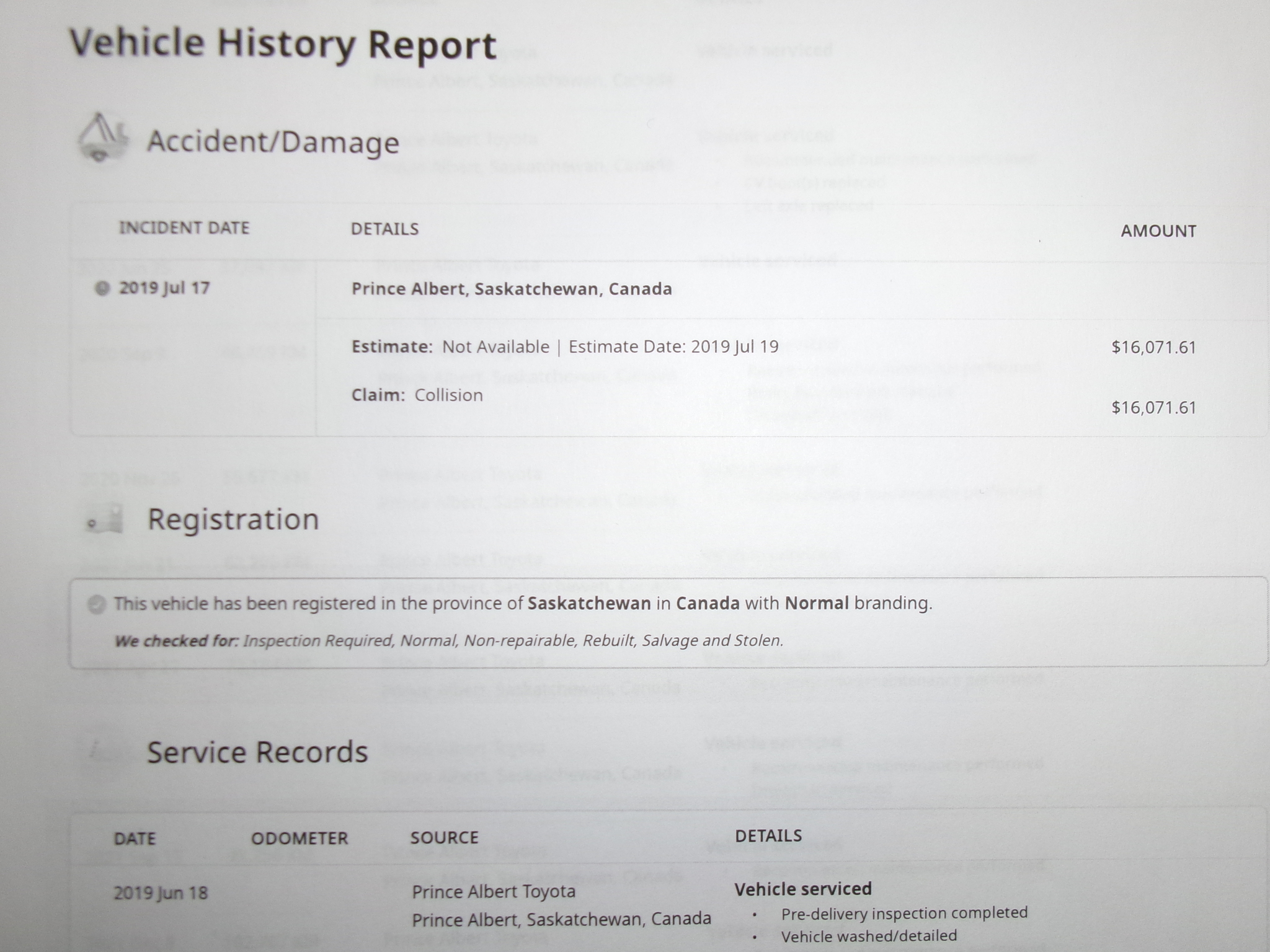Click Prince Albert Toyota service source
This screenshot has height=952, width=1270.
pyautogui.click(x=494, y=892)
